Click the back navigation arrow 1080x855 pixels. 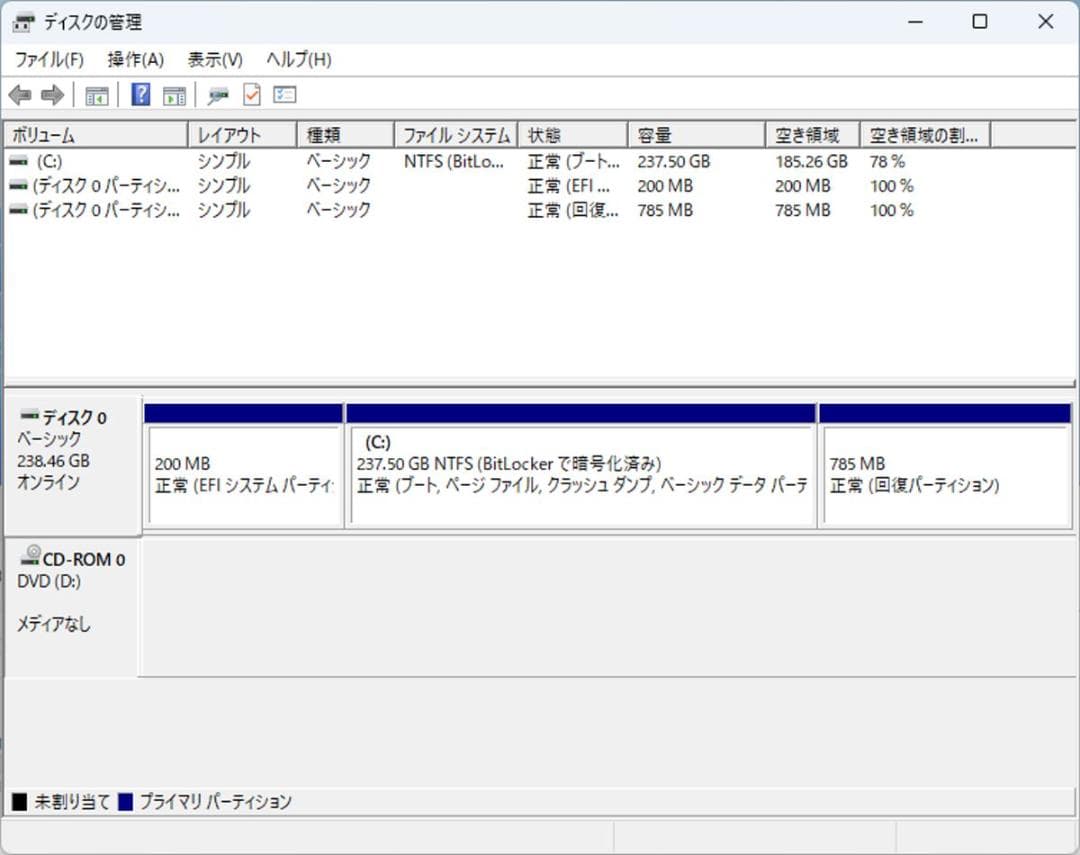pos(20,94)
